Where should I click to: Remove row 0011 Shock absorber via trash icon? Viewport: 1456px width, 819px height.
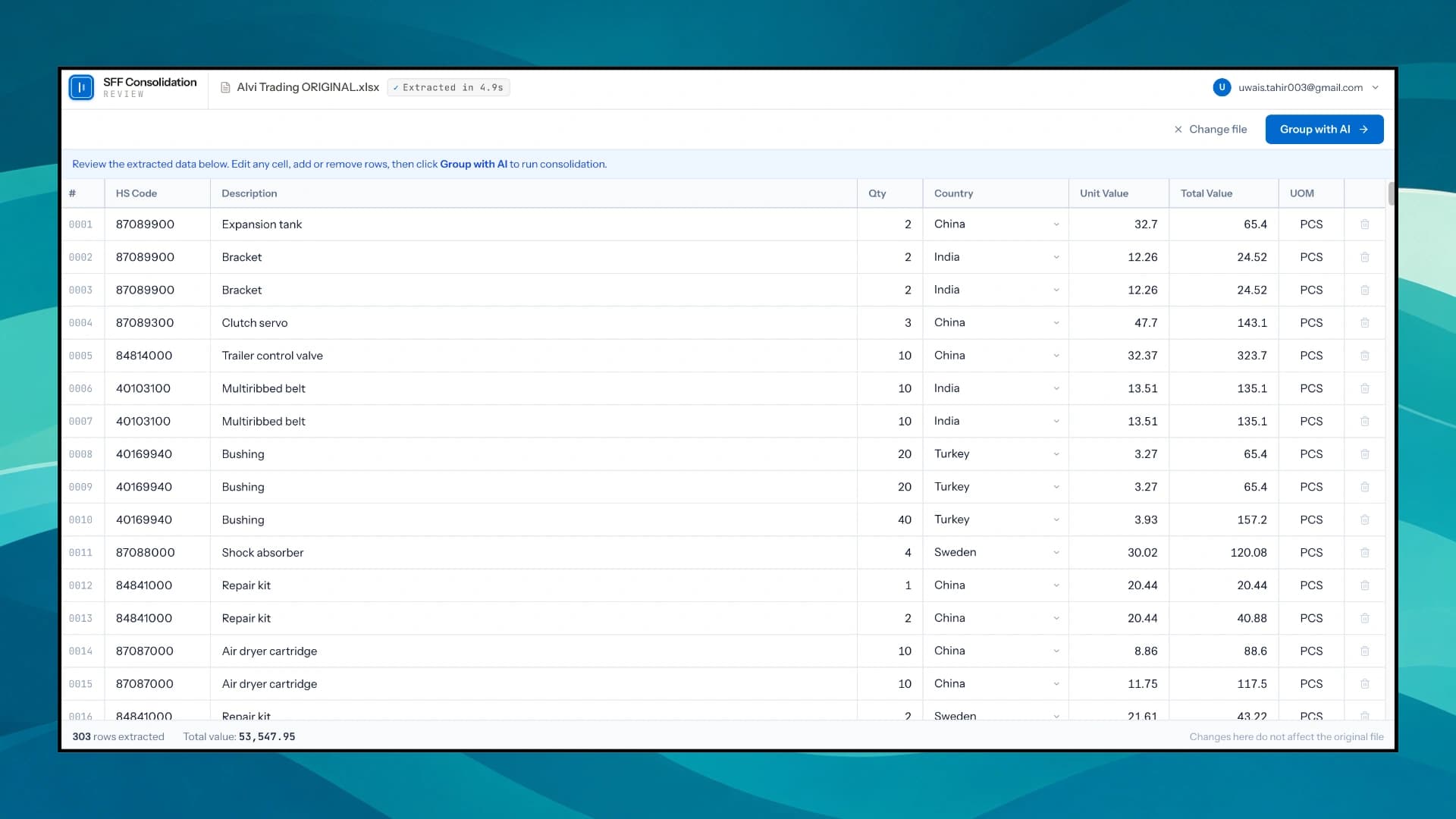(x=1365, y=553)
